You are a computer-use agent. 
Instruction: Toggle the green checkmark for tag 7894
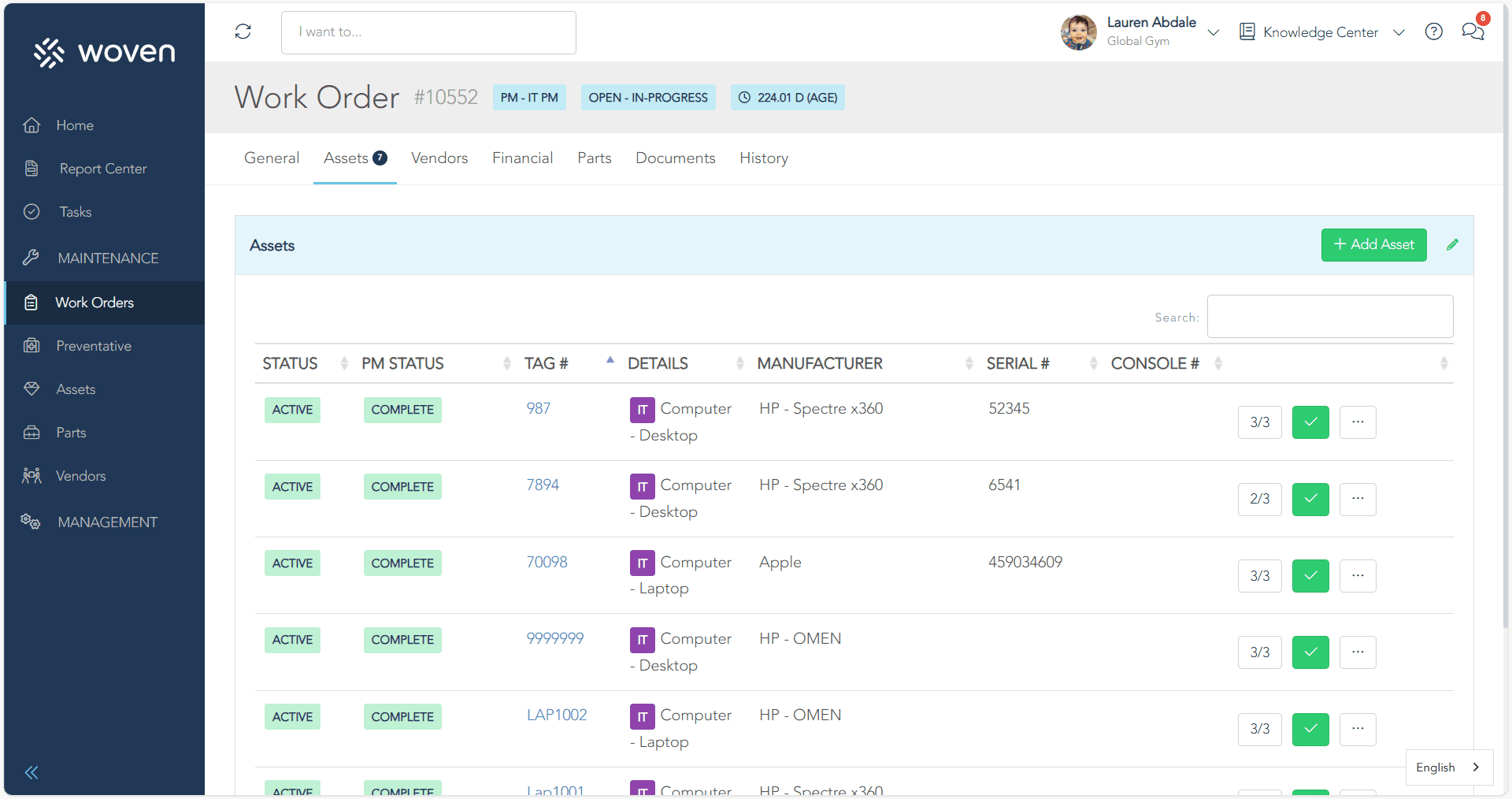tap(1310, 499)
